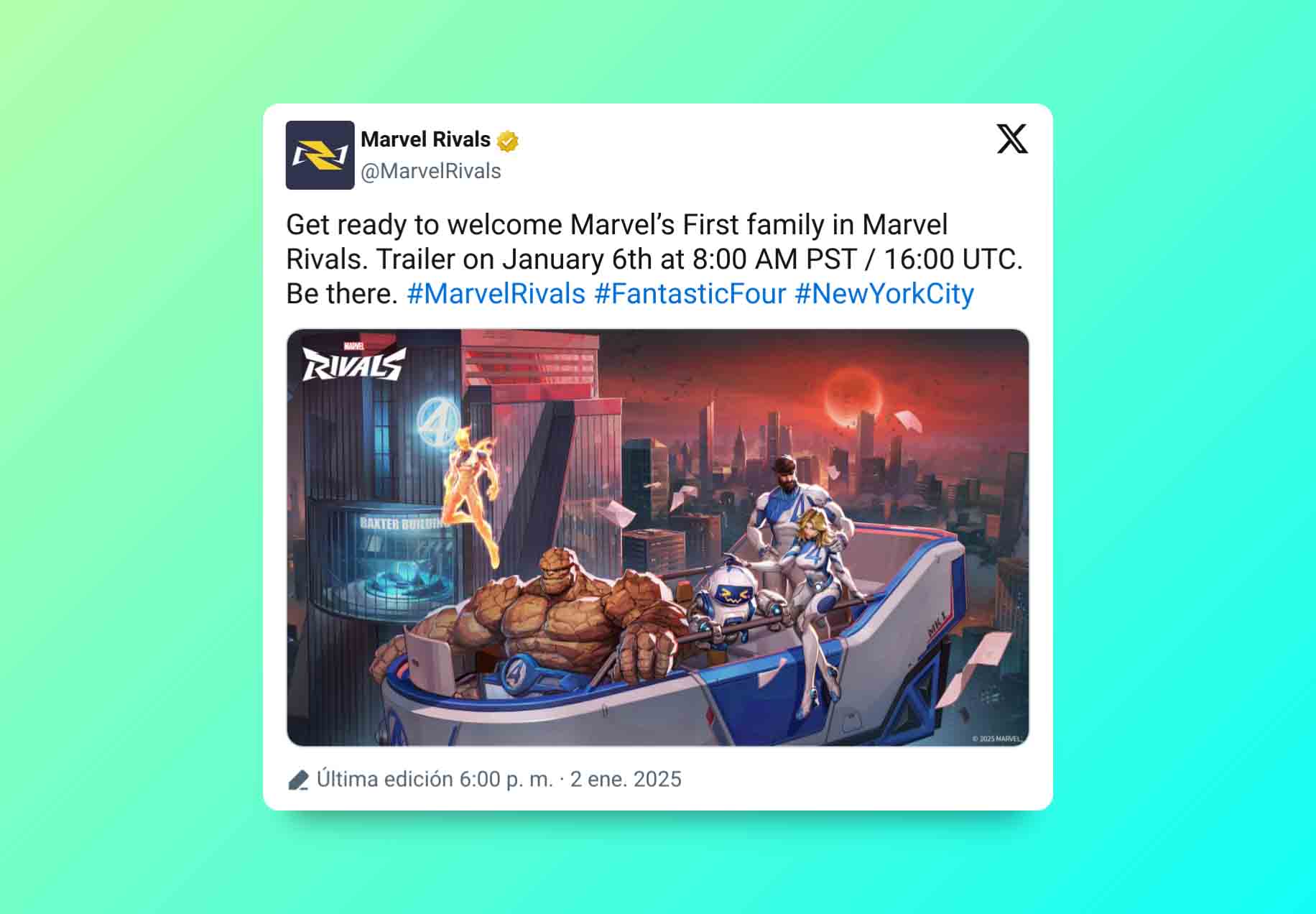Open the @MarvelRivals handle
This screenshot has width=1316, height=914.
(x=431, y=171)
